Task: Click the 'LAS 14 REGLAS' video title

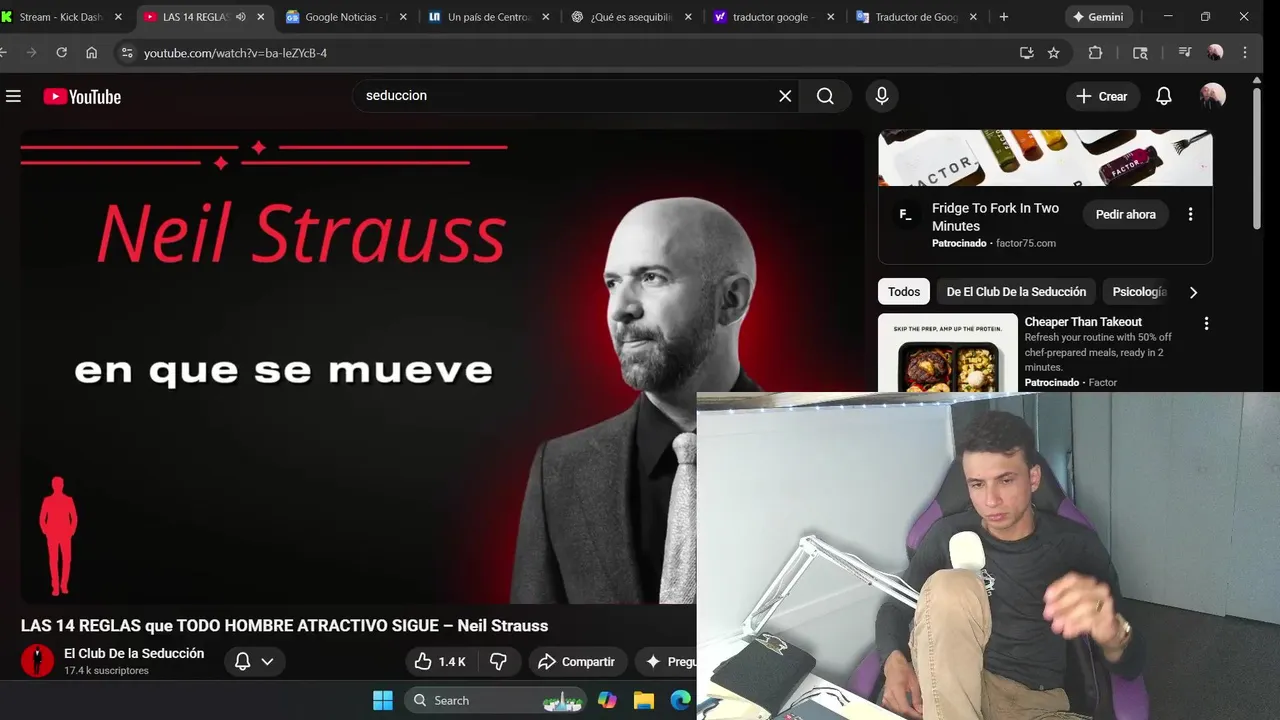Action: click(x=285, y=626)
